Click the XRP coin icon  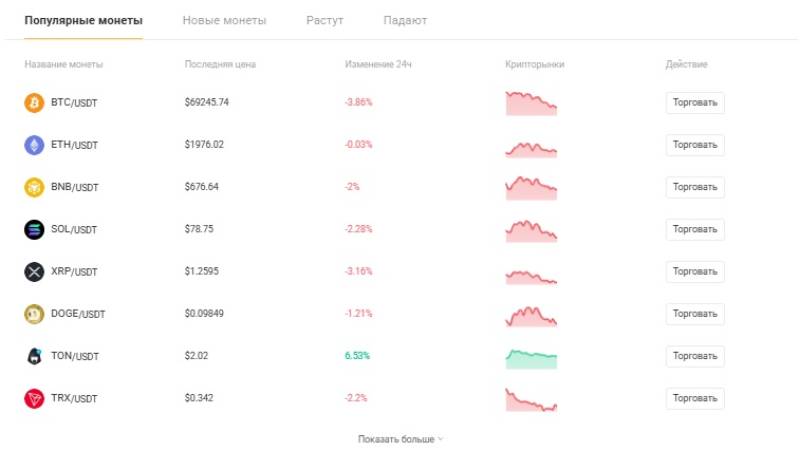tap(34, 272)
